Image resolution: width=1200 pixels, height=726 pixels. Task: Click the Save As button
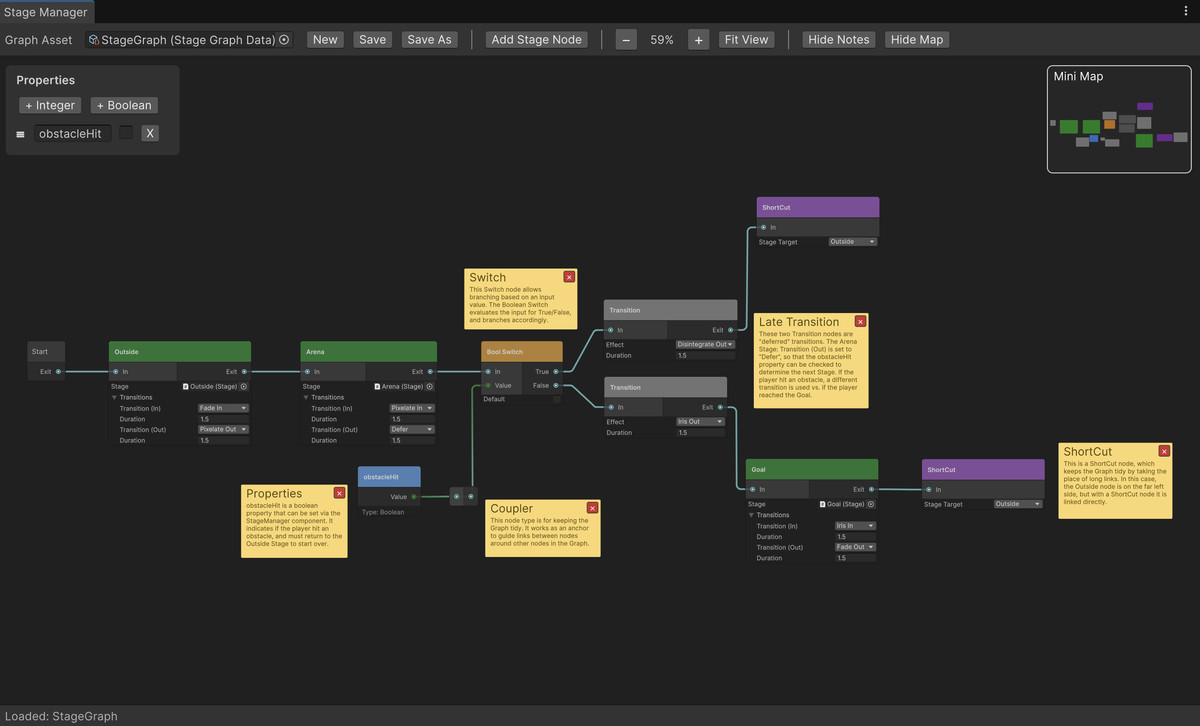tap(429, 40)
